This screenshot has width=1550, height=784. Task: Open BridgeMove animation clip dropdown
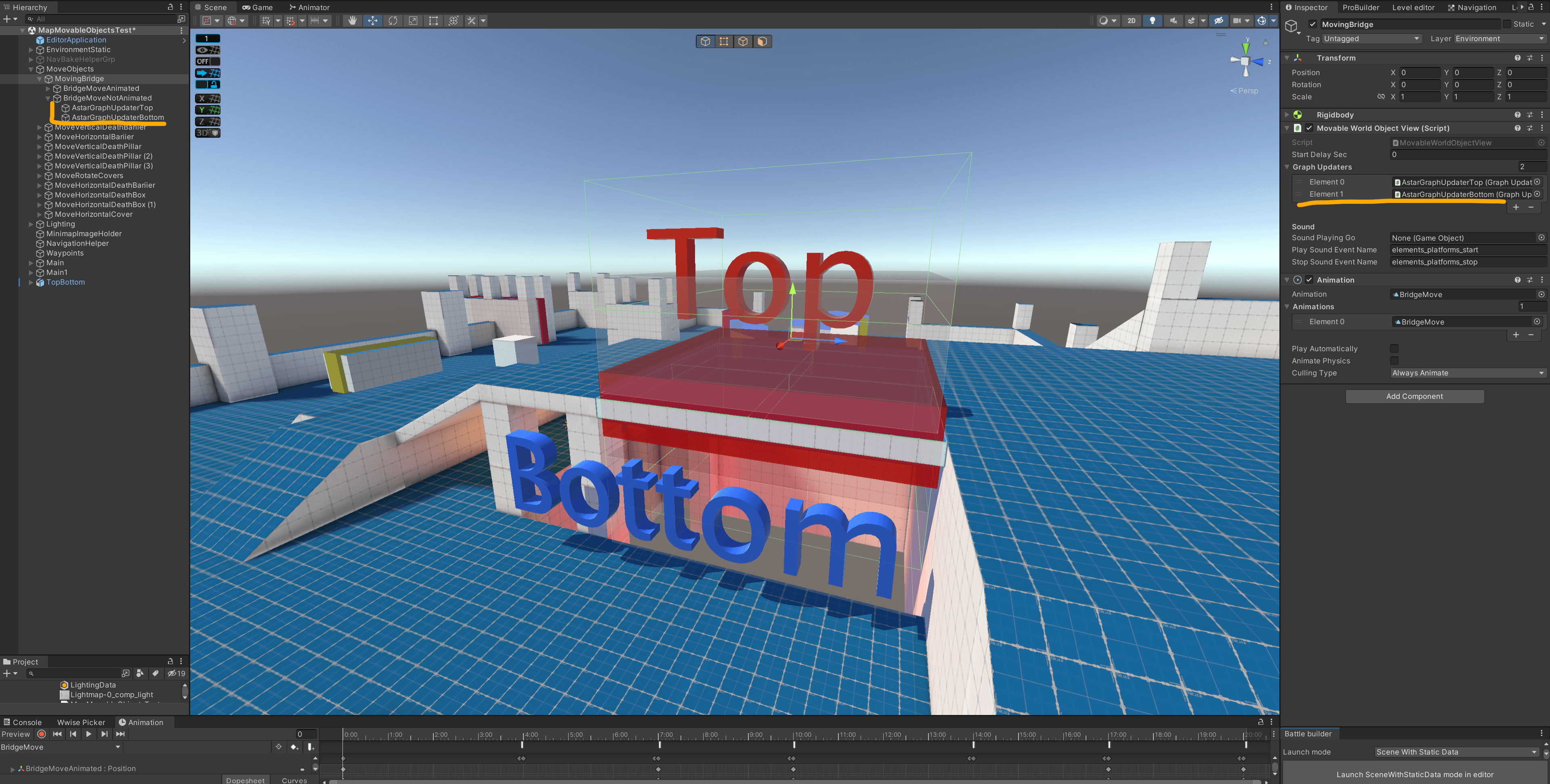[61, 747]
